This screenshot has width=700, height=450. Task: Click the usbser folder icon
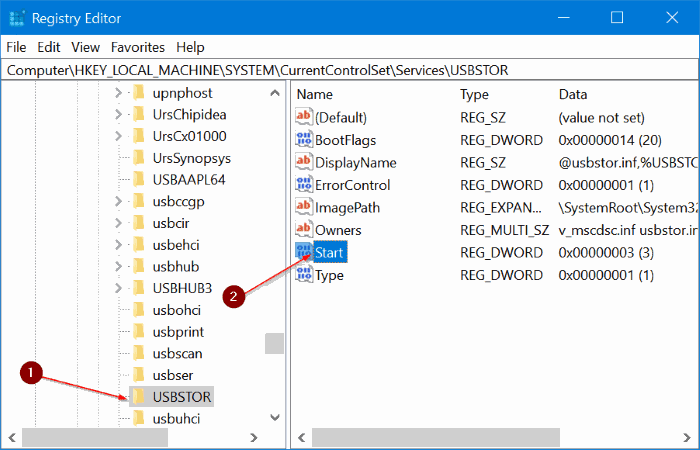(x=139, y=375)
